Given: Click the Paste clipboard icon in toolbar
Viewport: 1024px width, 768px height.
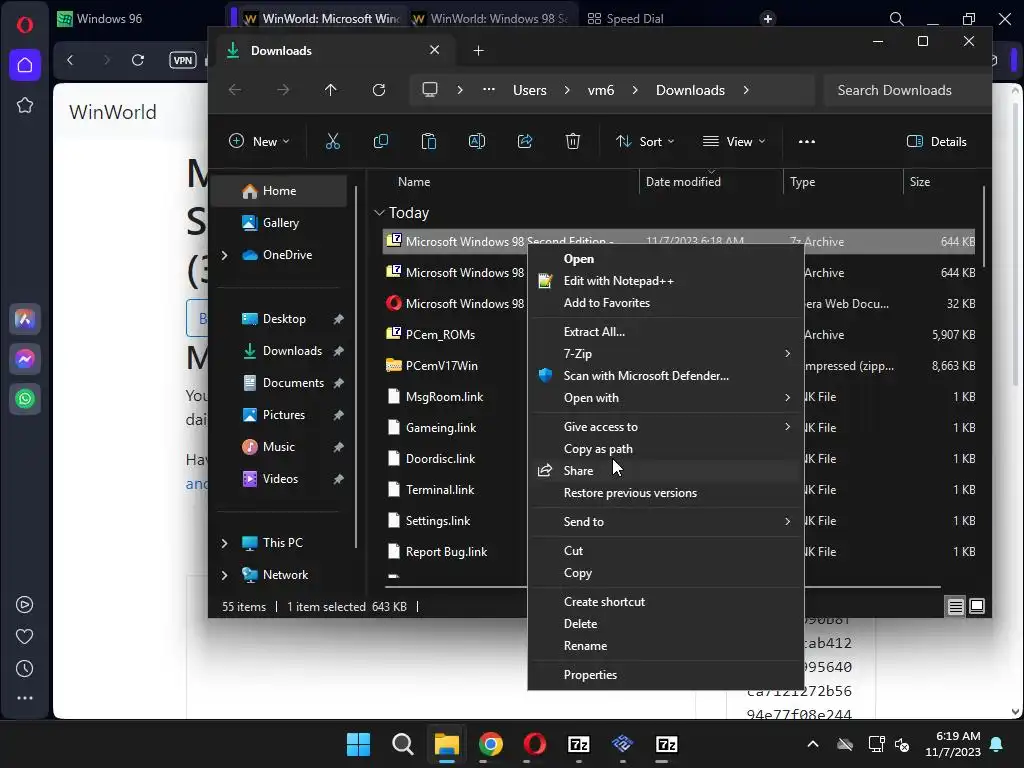Looking at the screenshot, I should (x=429, y=141).
